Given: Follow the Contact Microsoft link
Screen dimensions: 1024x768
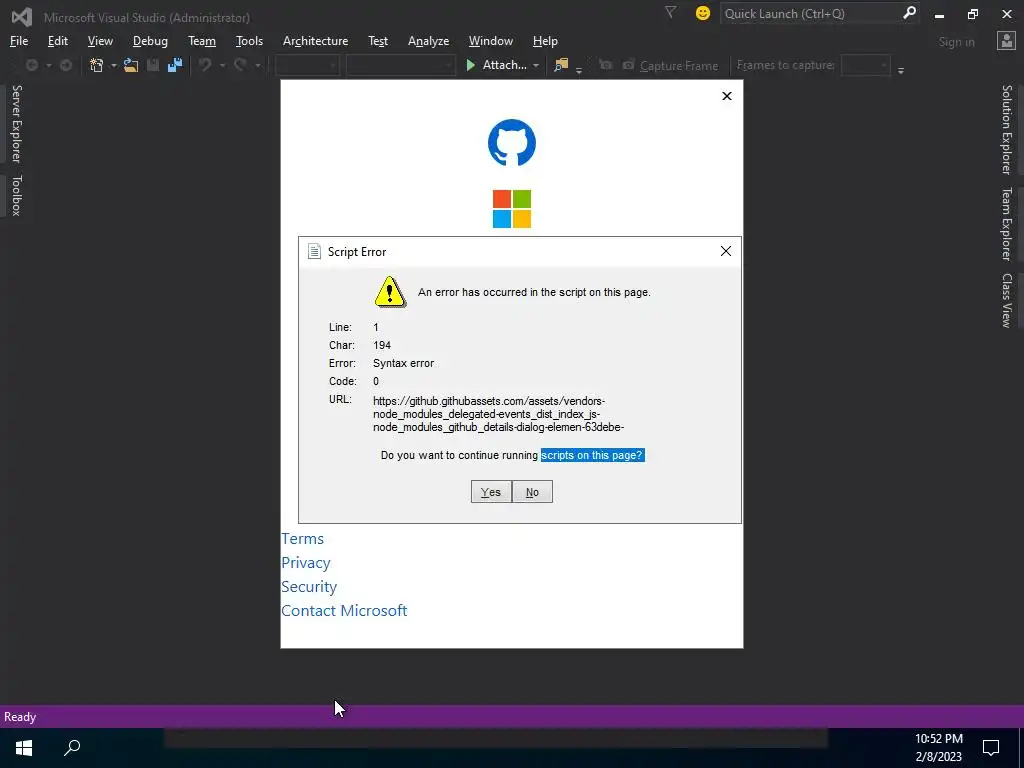Looking at the screenshot, I should [x=344, y=611].
